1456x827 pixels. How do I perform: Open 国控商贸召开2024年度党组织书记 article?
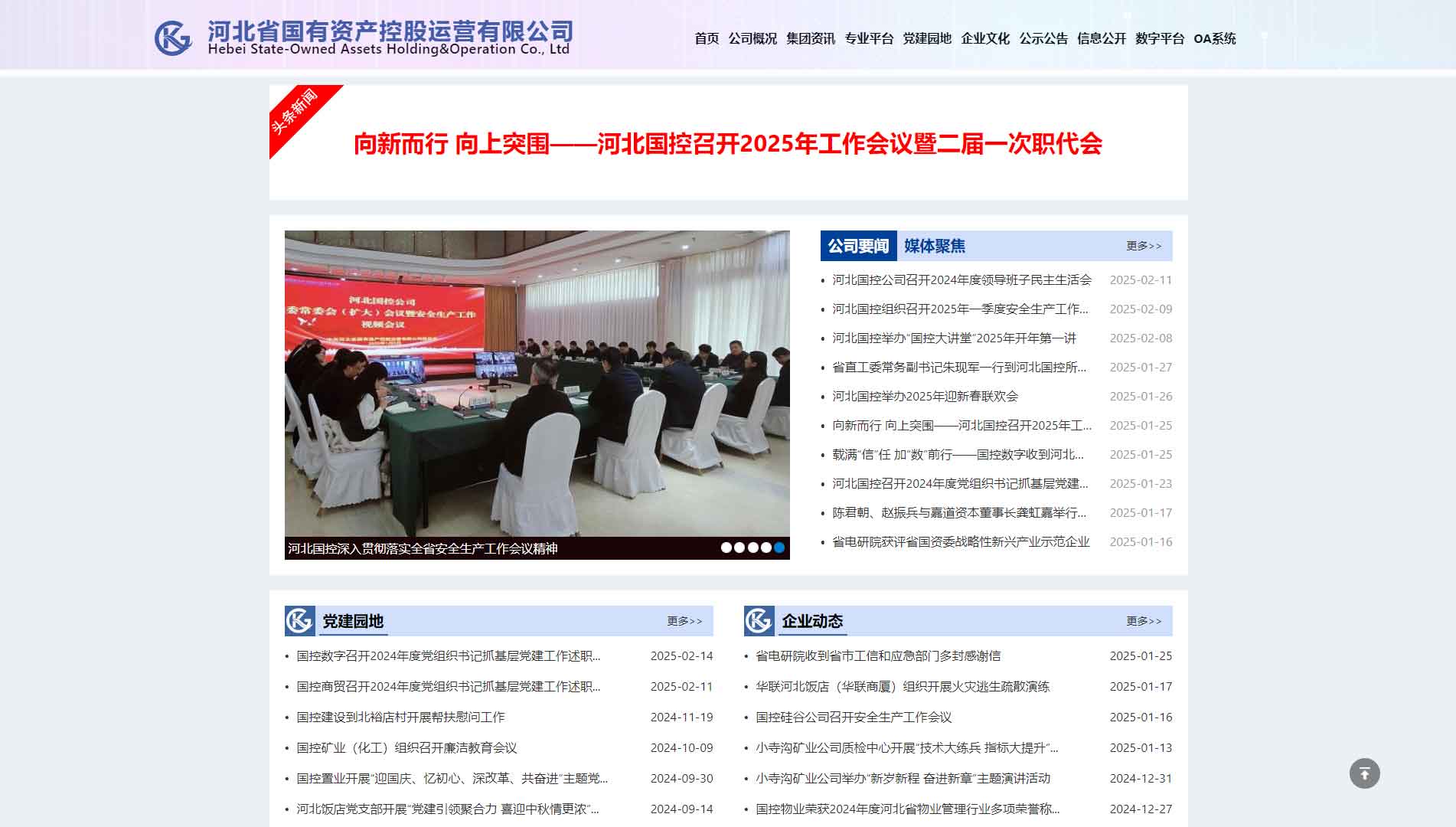pos(449,687)
